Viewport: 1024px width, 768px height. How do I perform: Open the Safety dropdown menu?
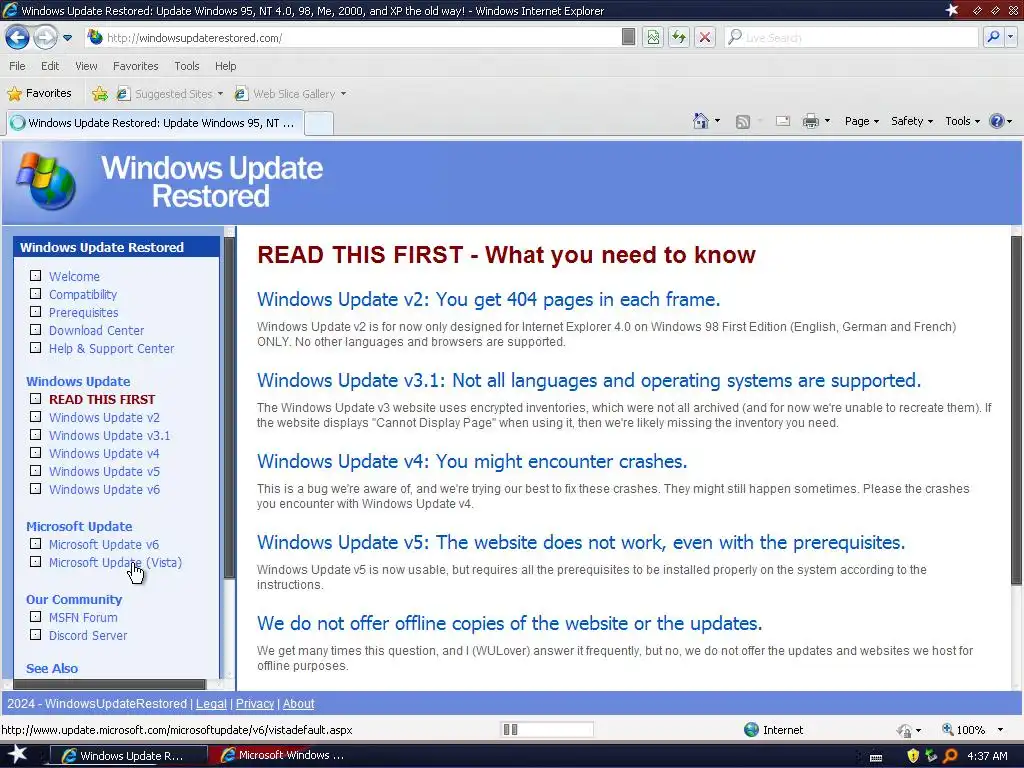[912, 121]
